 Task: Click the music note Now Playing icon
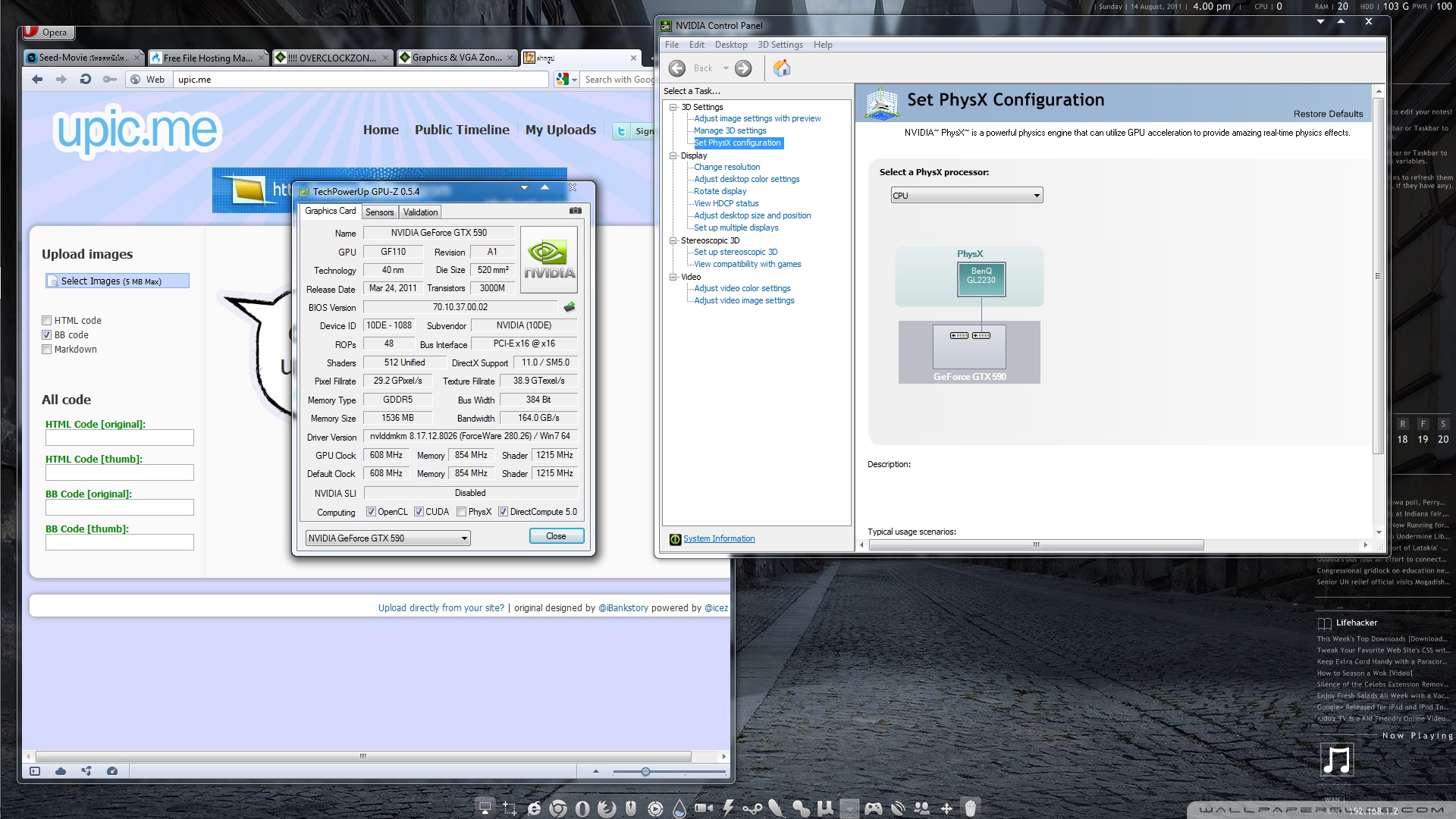[x=1336, y=759]
